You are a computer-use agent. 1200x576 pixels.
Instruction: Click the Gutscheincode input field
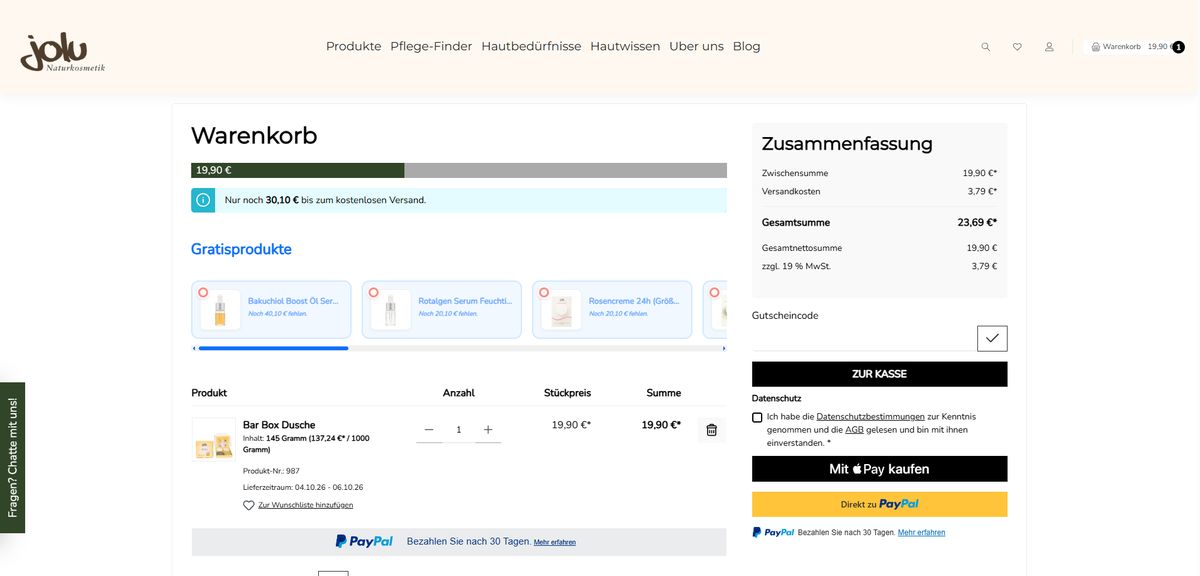[x=864, y=338]
